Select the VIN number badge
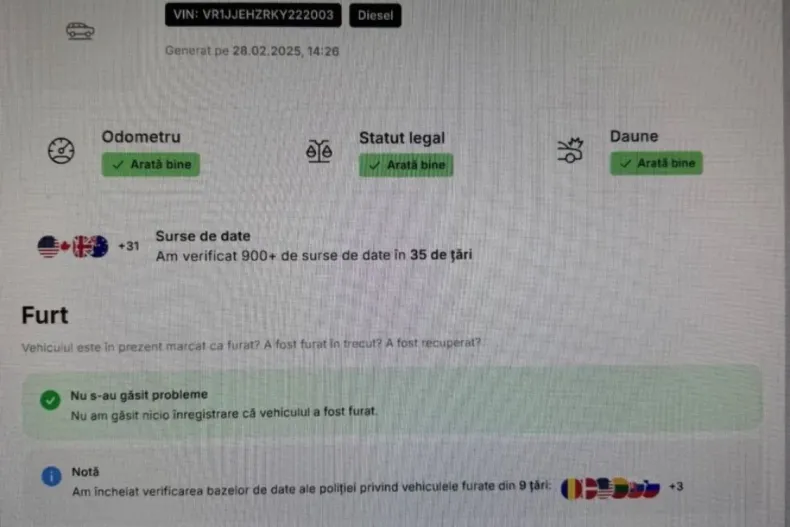 [x=253, y=15]
